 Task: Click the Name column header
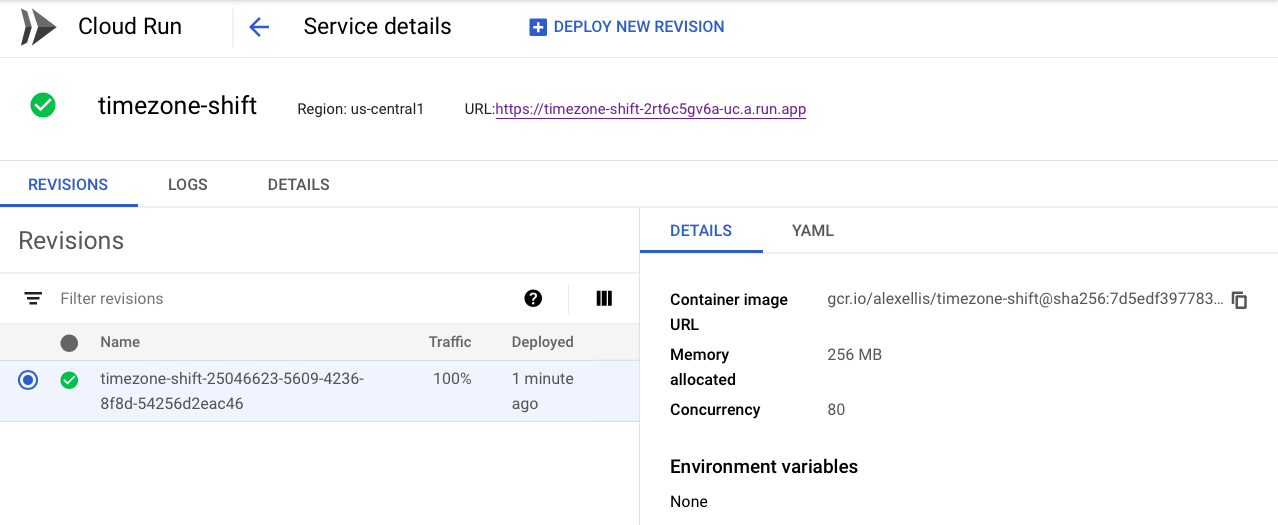tap(120, 342)
